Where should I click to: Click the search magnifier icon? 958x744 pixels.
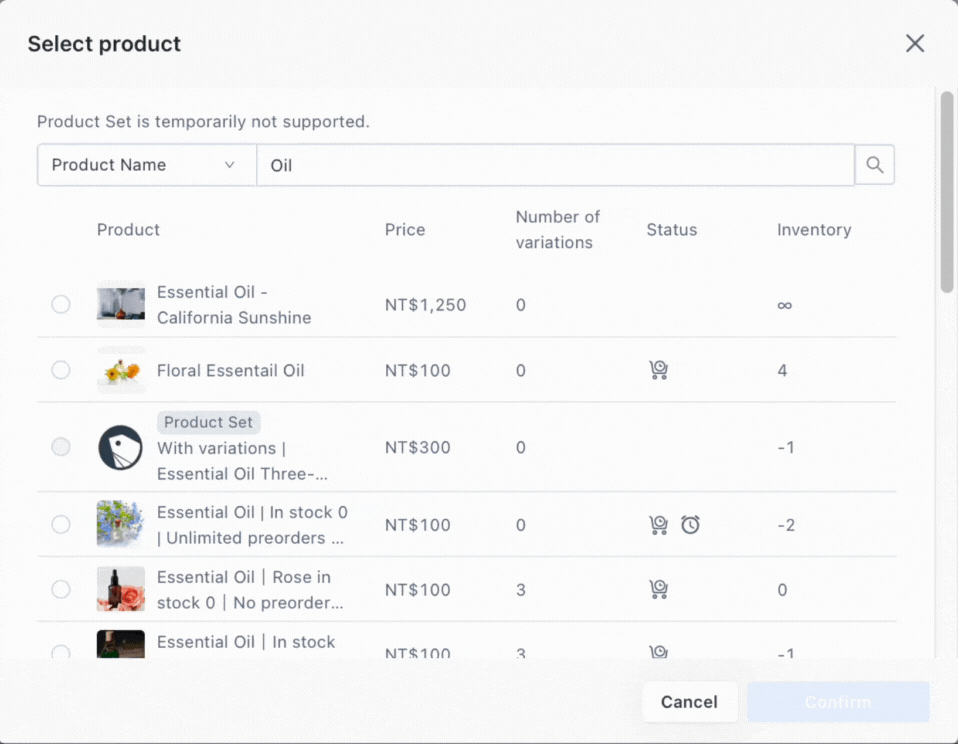[874, 164]
